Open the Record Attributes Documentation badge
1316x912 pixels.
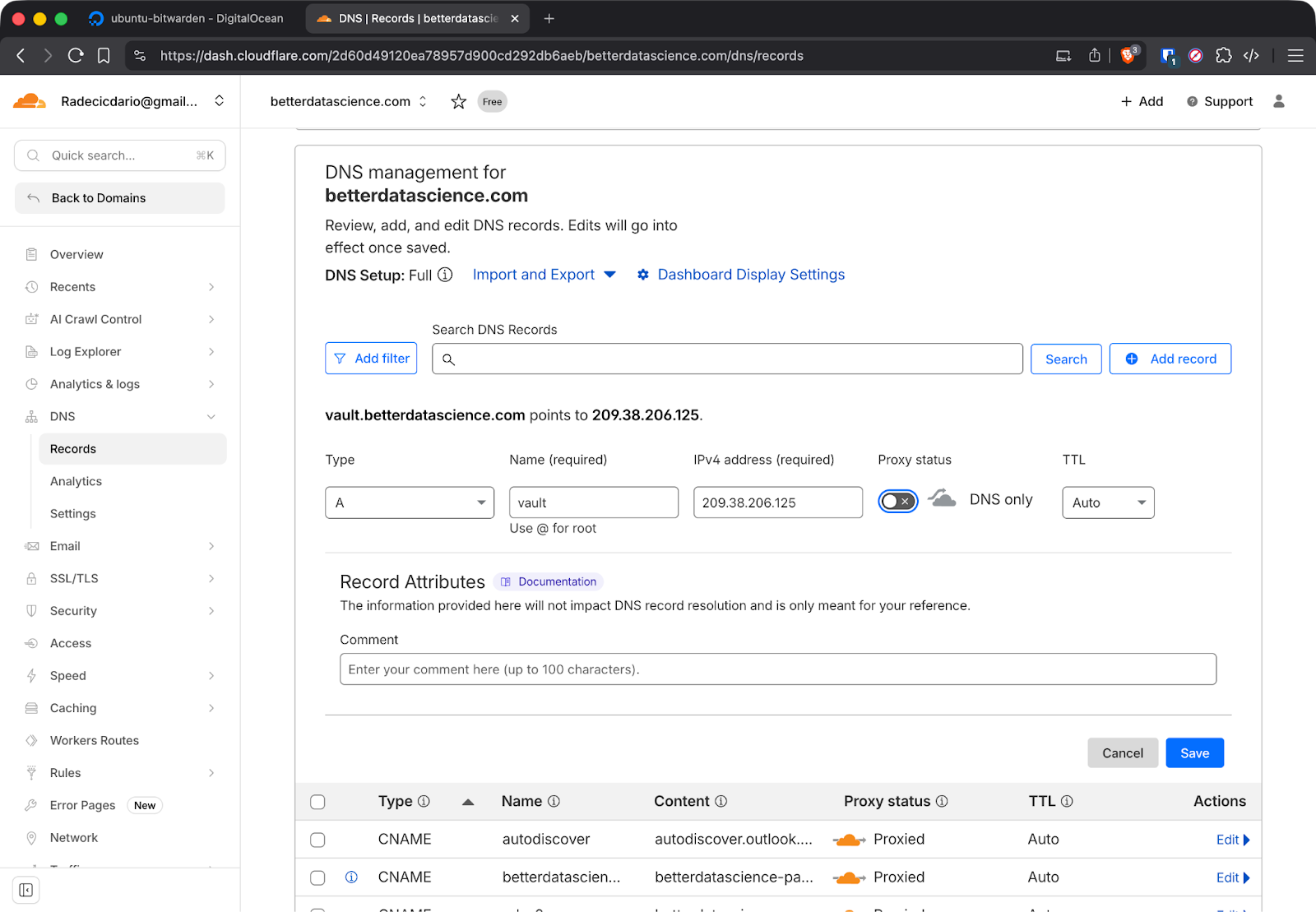[x=548, y=581]
